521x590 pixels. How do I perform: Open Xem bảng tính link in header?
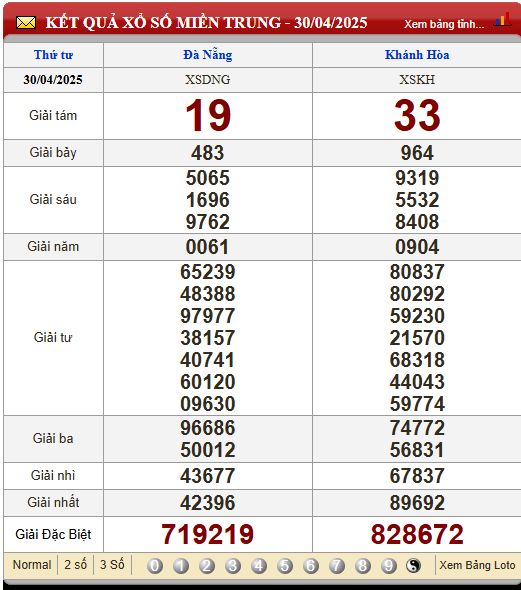[x=444, y=24]
